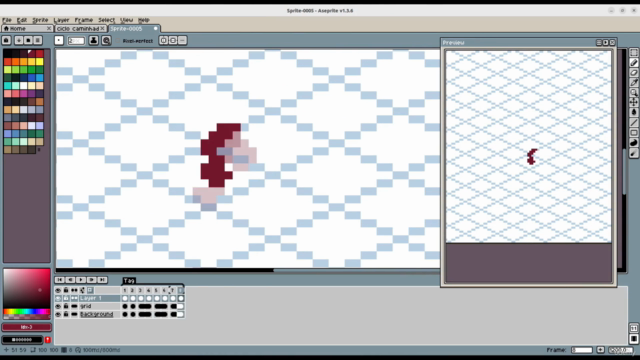Select the Blur tool

[x=633, y=153]
